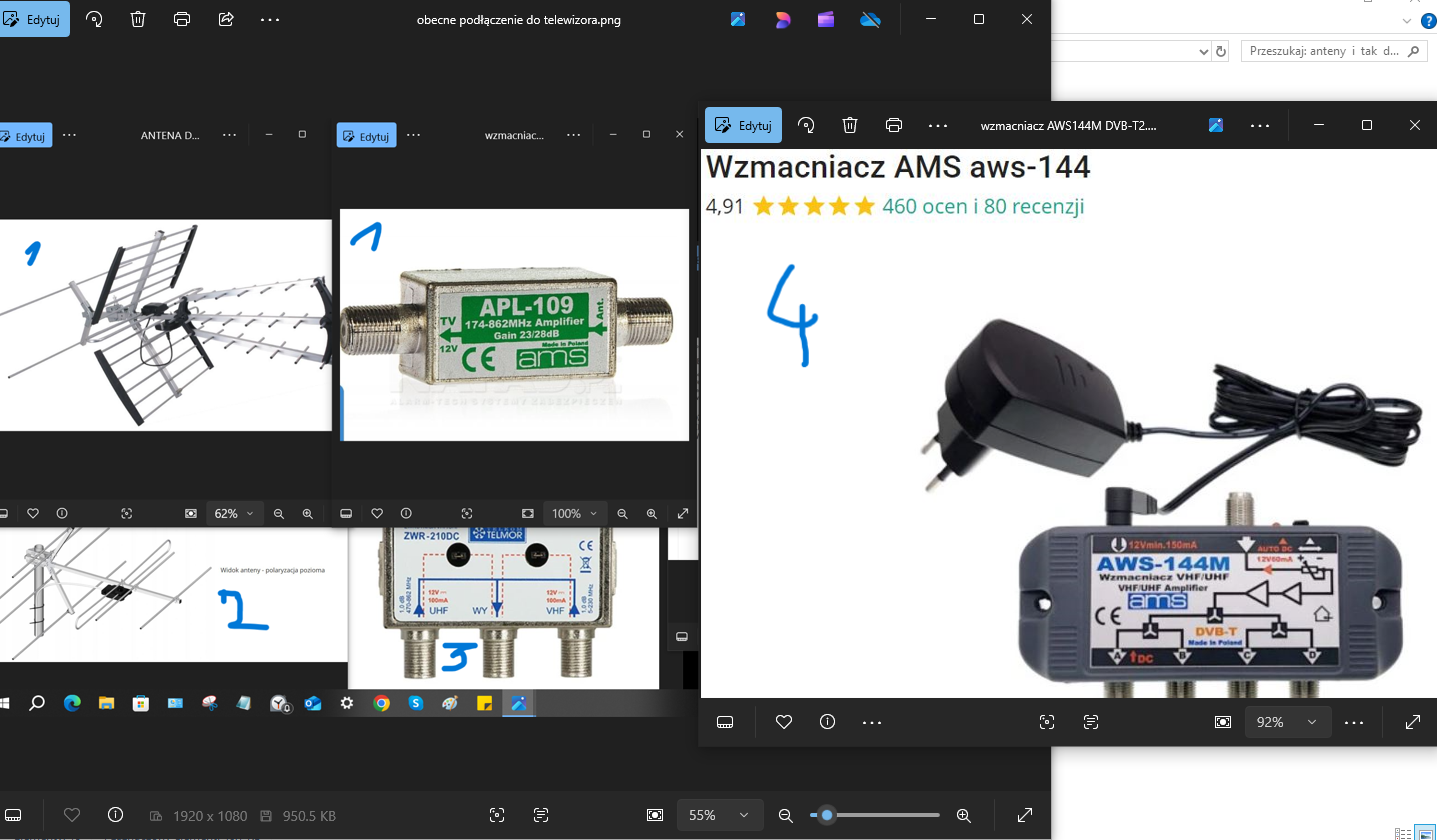Share the obecne podłączenie do telewizora image
The width and height of the screenshot is (1437, 840).
coord(226,19)
